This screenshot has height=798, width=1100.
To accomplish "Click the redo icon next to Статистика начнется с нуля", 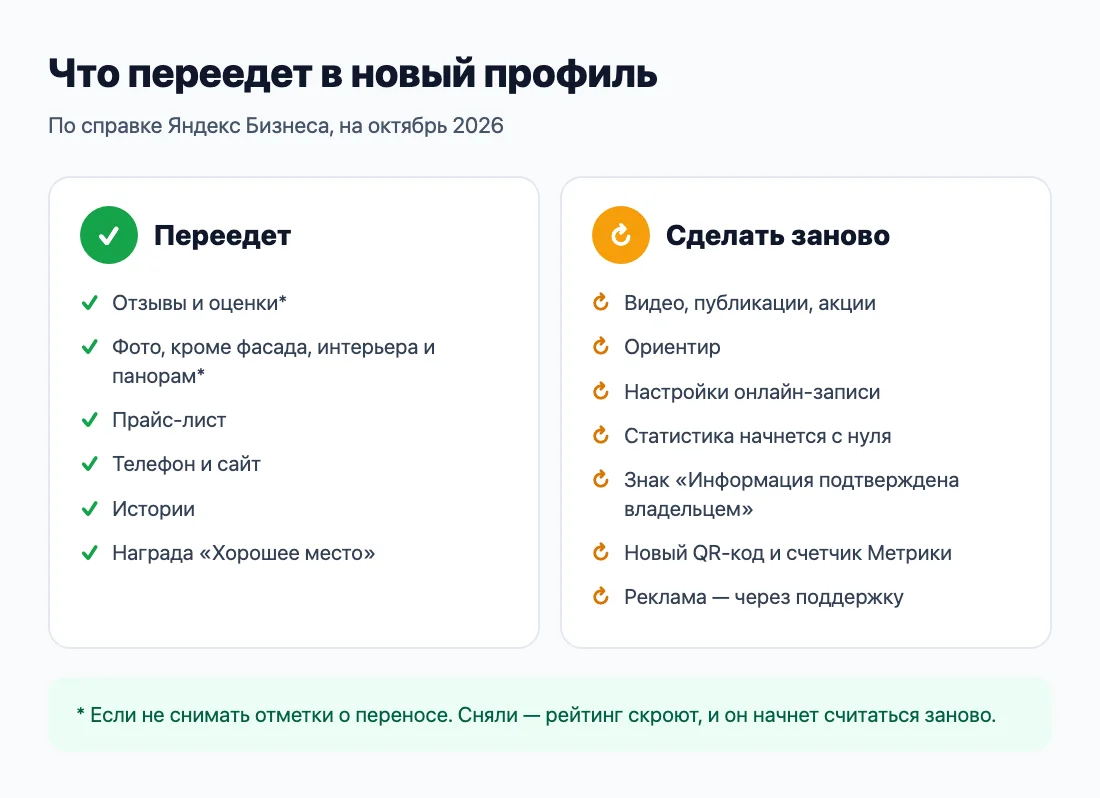I will [x=601, y=435].
